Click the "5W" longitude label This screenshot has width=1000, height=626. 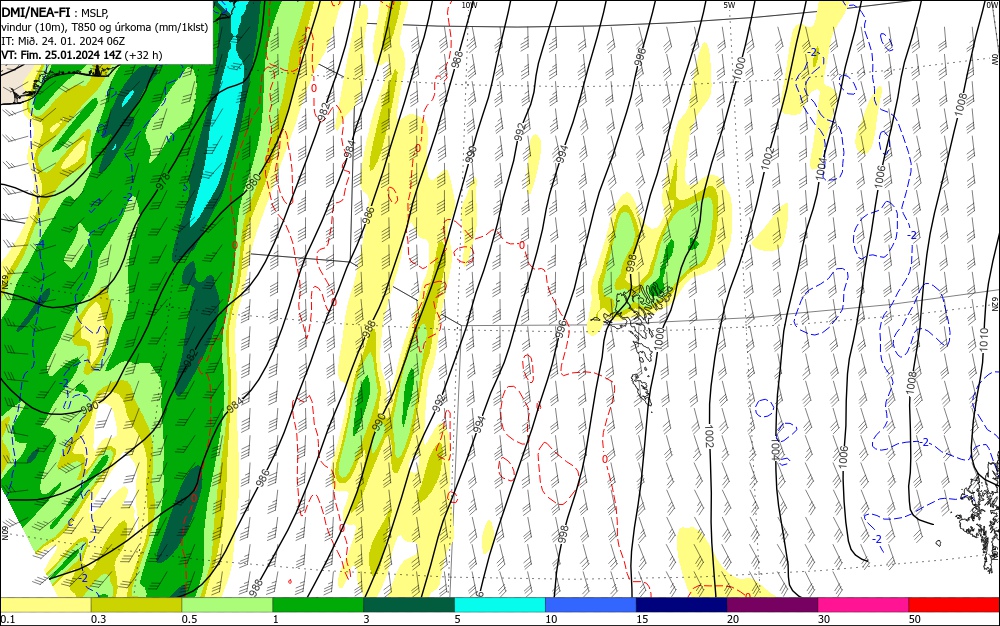point(730,5)
